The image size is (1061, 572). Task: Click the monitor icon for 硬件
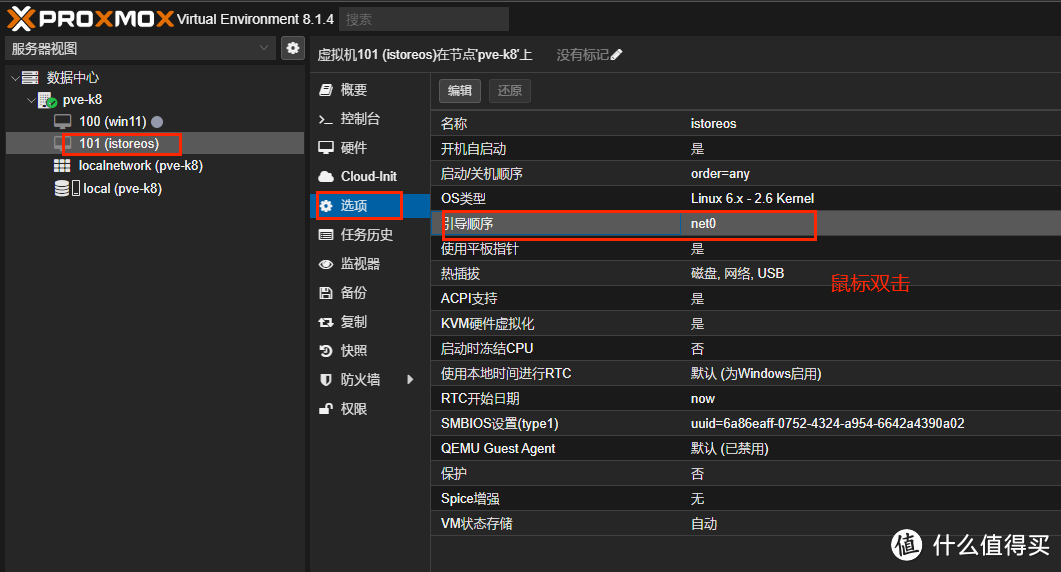(326, 148)
